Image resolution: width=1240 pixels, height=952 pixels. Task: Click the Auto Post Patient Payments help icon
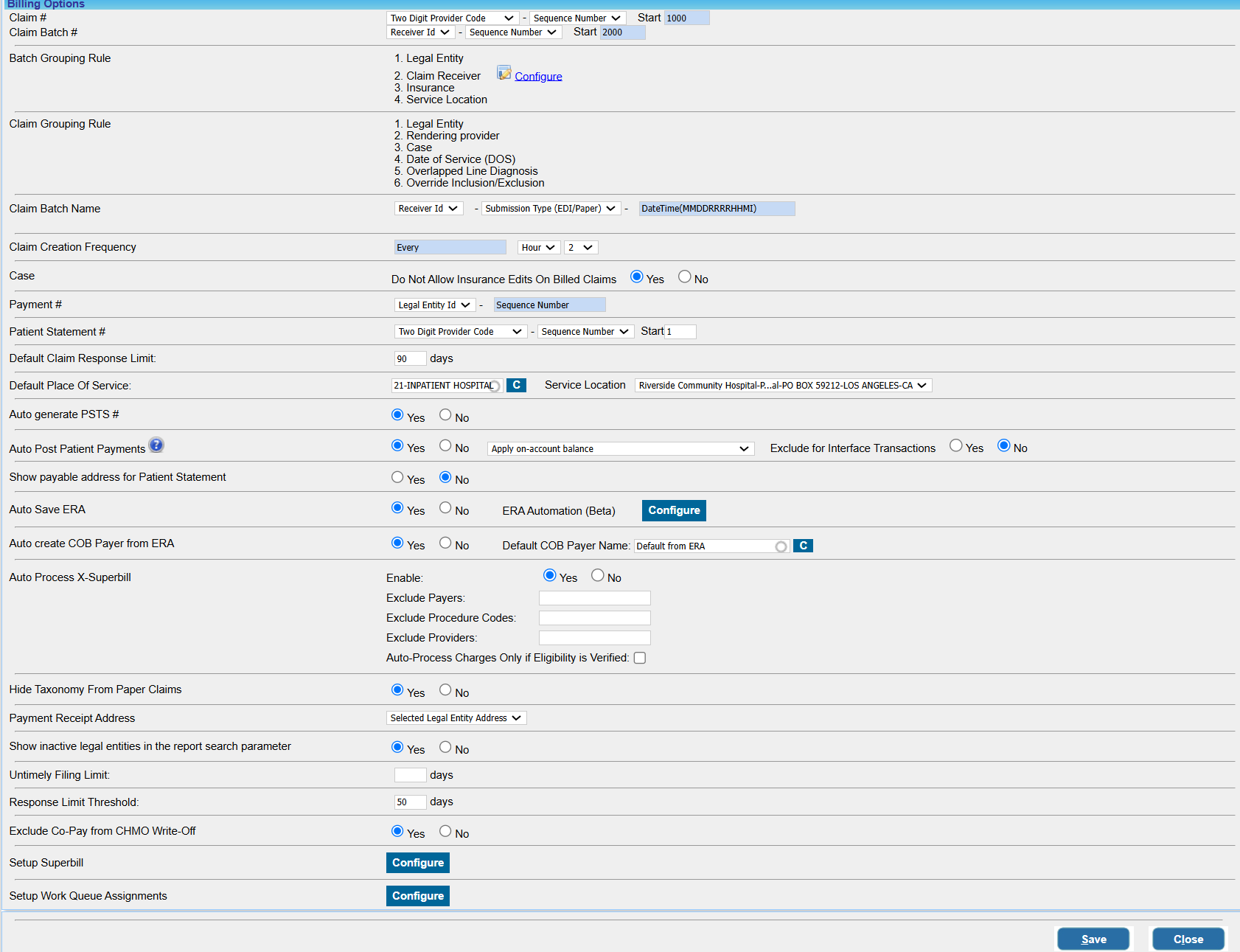click(156, 445)
